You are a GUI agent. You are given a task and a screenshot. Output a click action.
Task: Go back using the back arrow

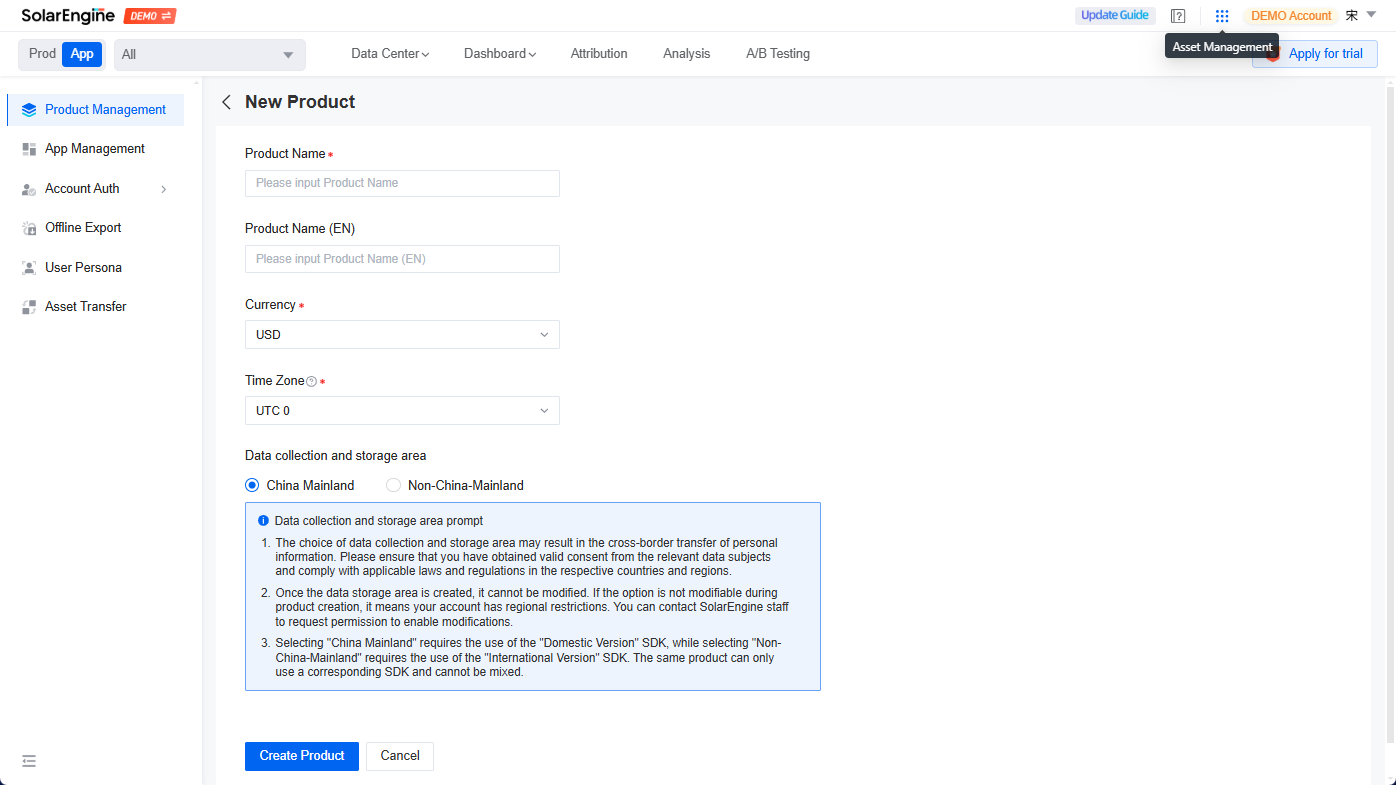pyautogui.click(x=226, y=102)
